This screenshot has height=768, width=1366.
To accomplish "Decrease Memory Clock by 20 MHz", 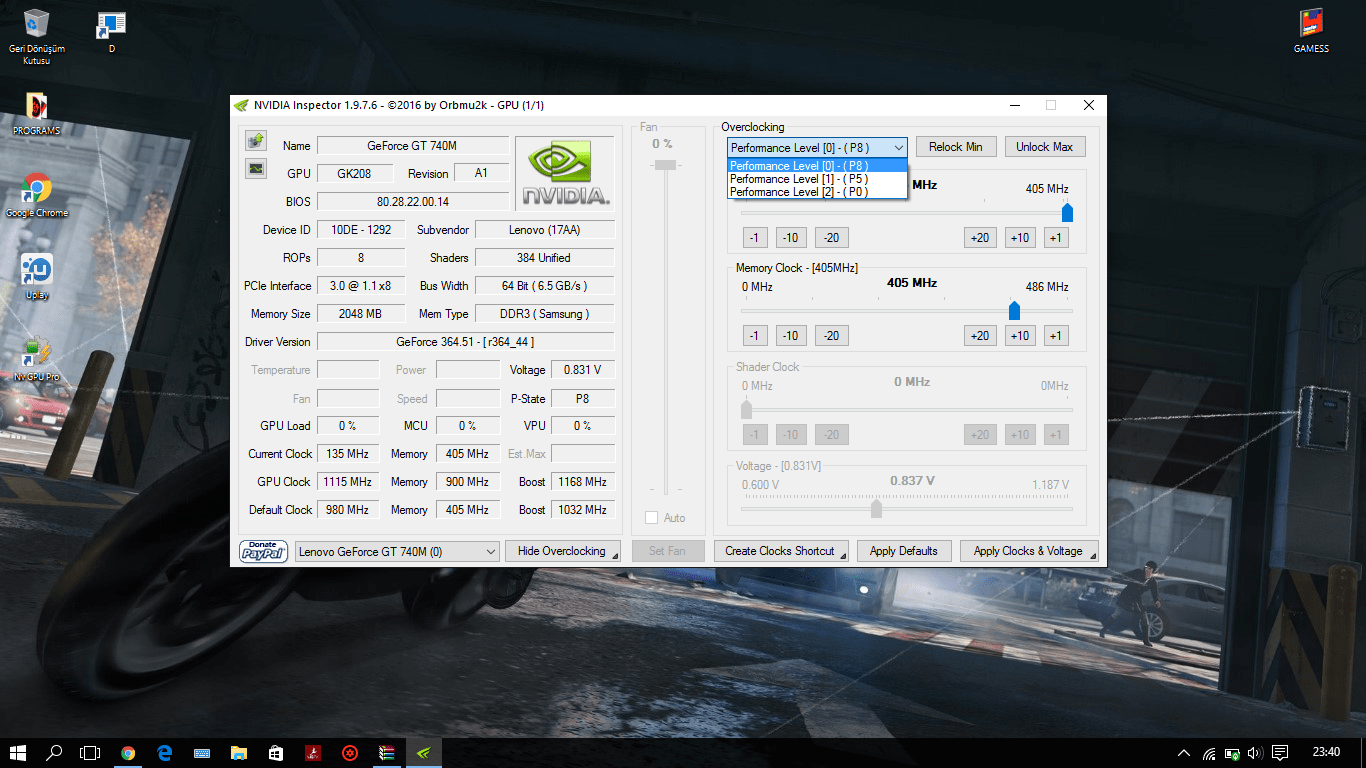I will pos(831,336).
